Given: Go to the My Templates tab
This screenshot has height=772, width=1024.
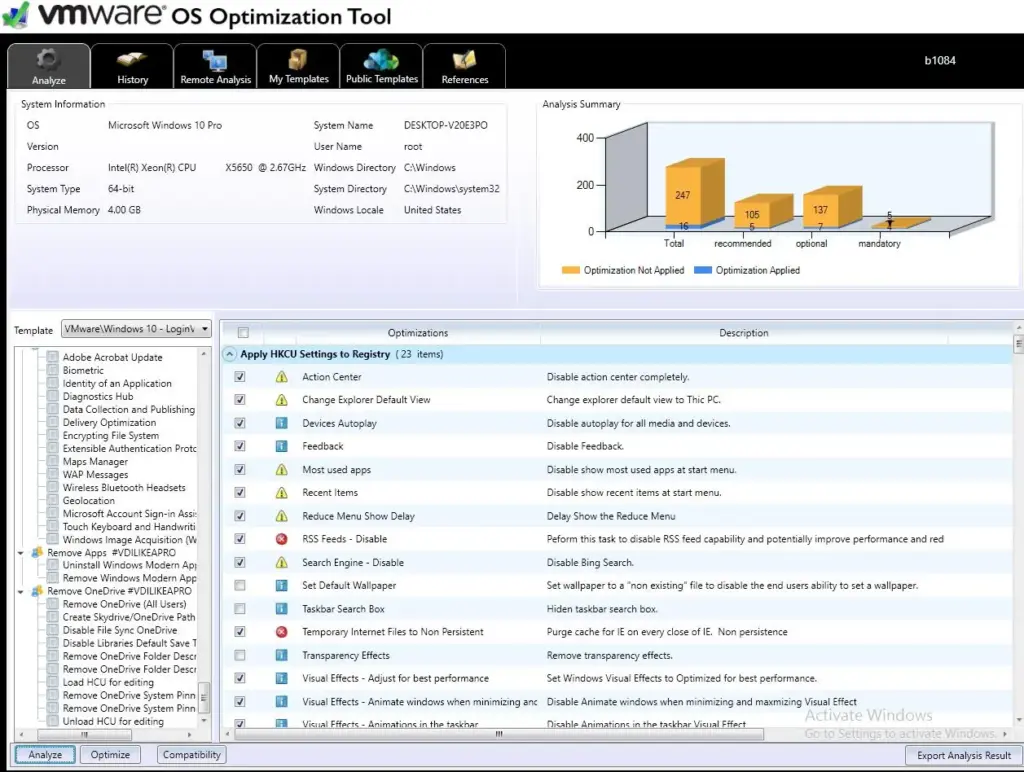Looking at the screenshot, I should coord(298,65).
